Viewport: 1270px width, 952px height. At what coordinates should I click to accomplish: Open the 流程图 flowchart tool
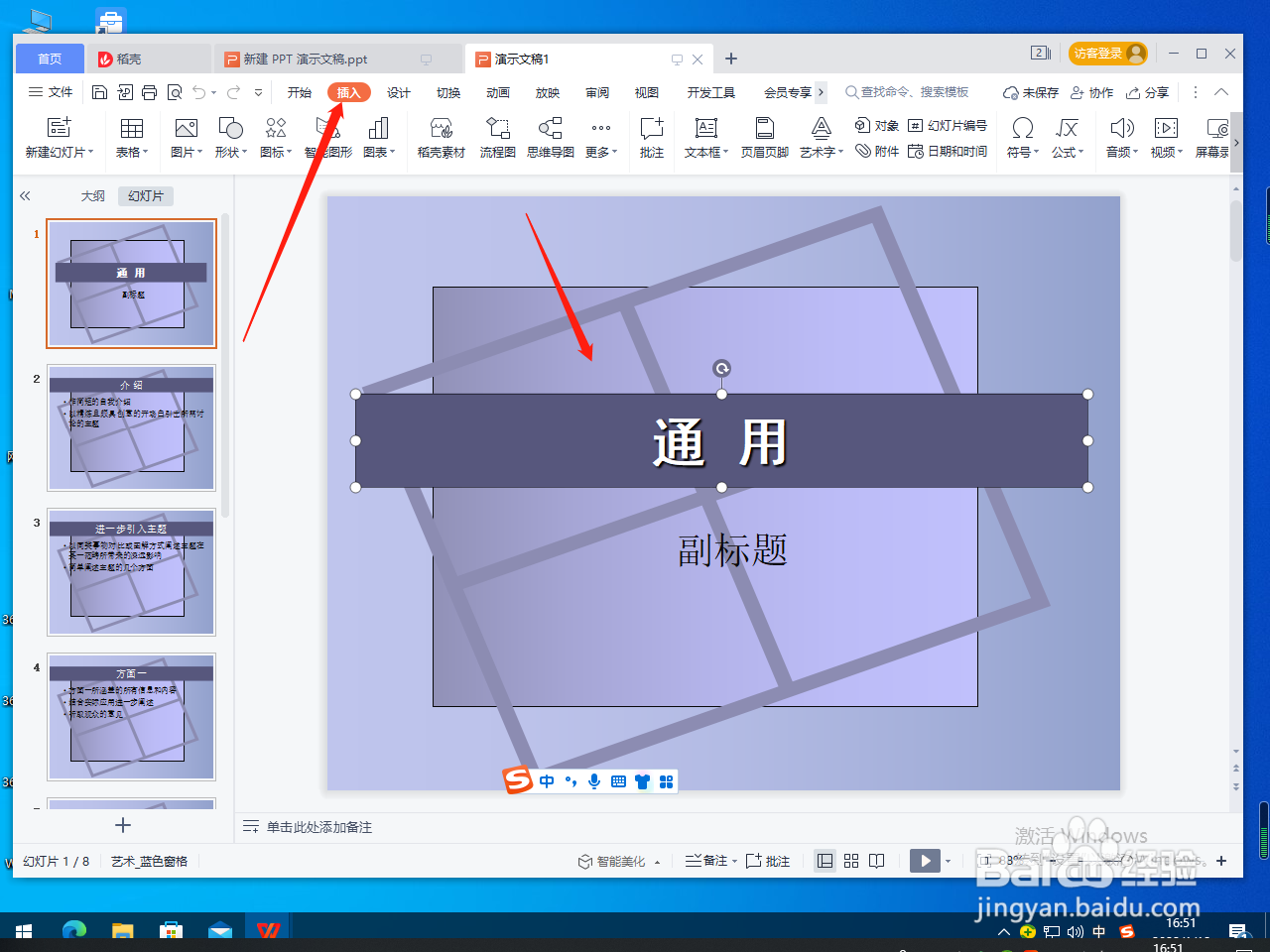[497, 137]
